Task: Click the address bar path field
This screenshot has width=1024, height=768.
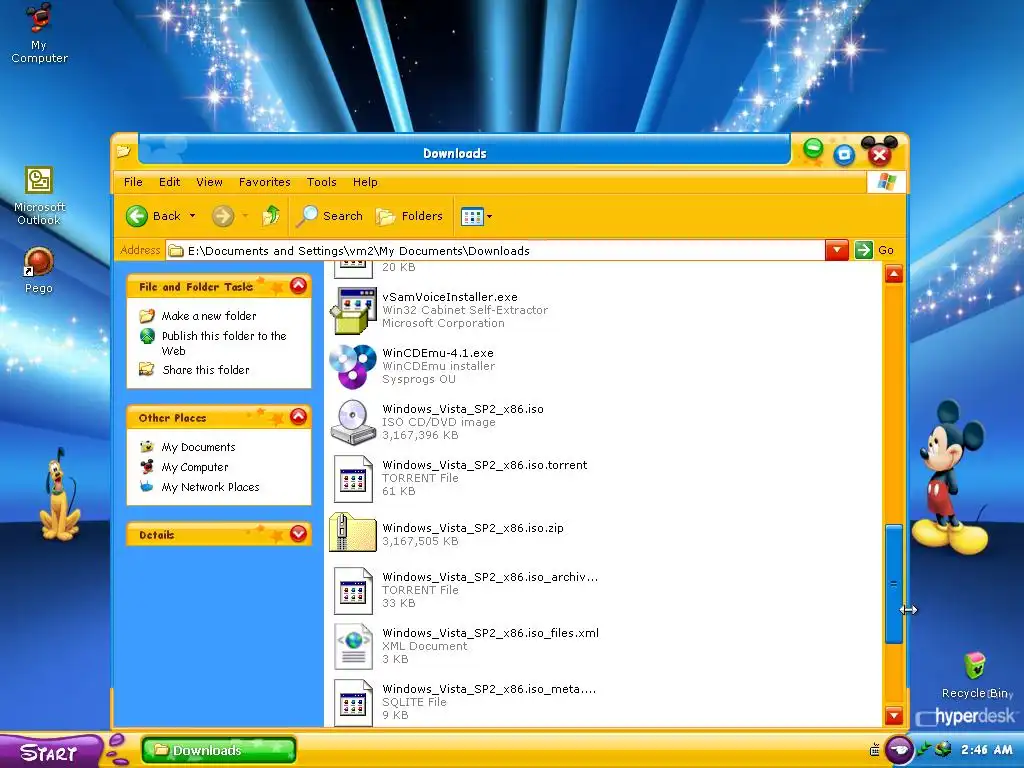Action: click(496, 251)
